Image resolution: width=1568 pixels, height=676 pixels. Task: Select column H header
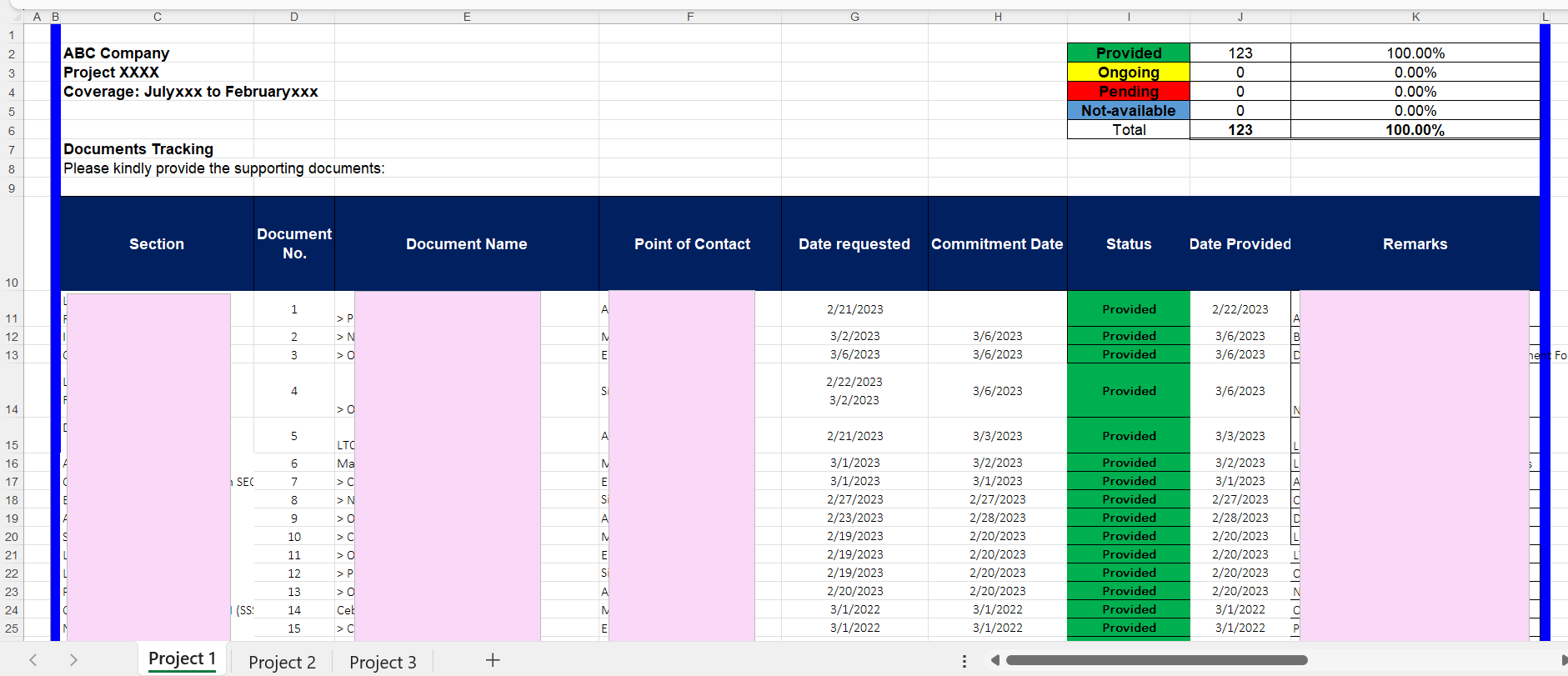(x=998, y=17)
